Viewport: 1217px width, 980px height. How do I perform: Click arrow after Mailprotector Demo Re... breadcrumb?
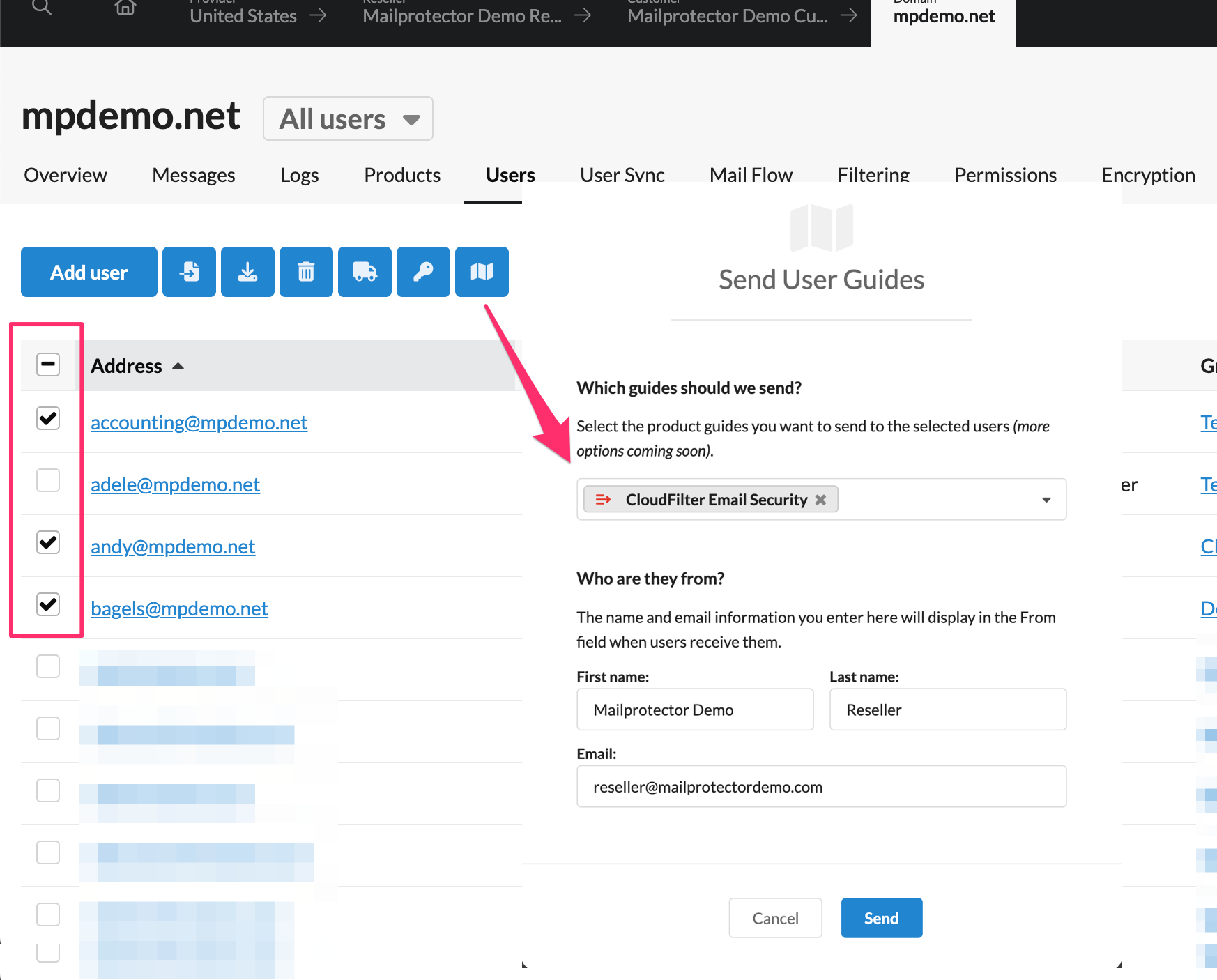tap(583, 15)
